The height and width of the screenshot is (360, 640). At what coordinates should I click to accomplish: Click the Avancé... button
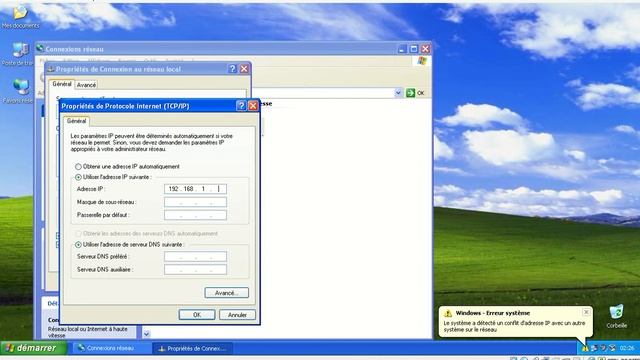(x=227, y=293)
